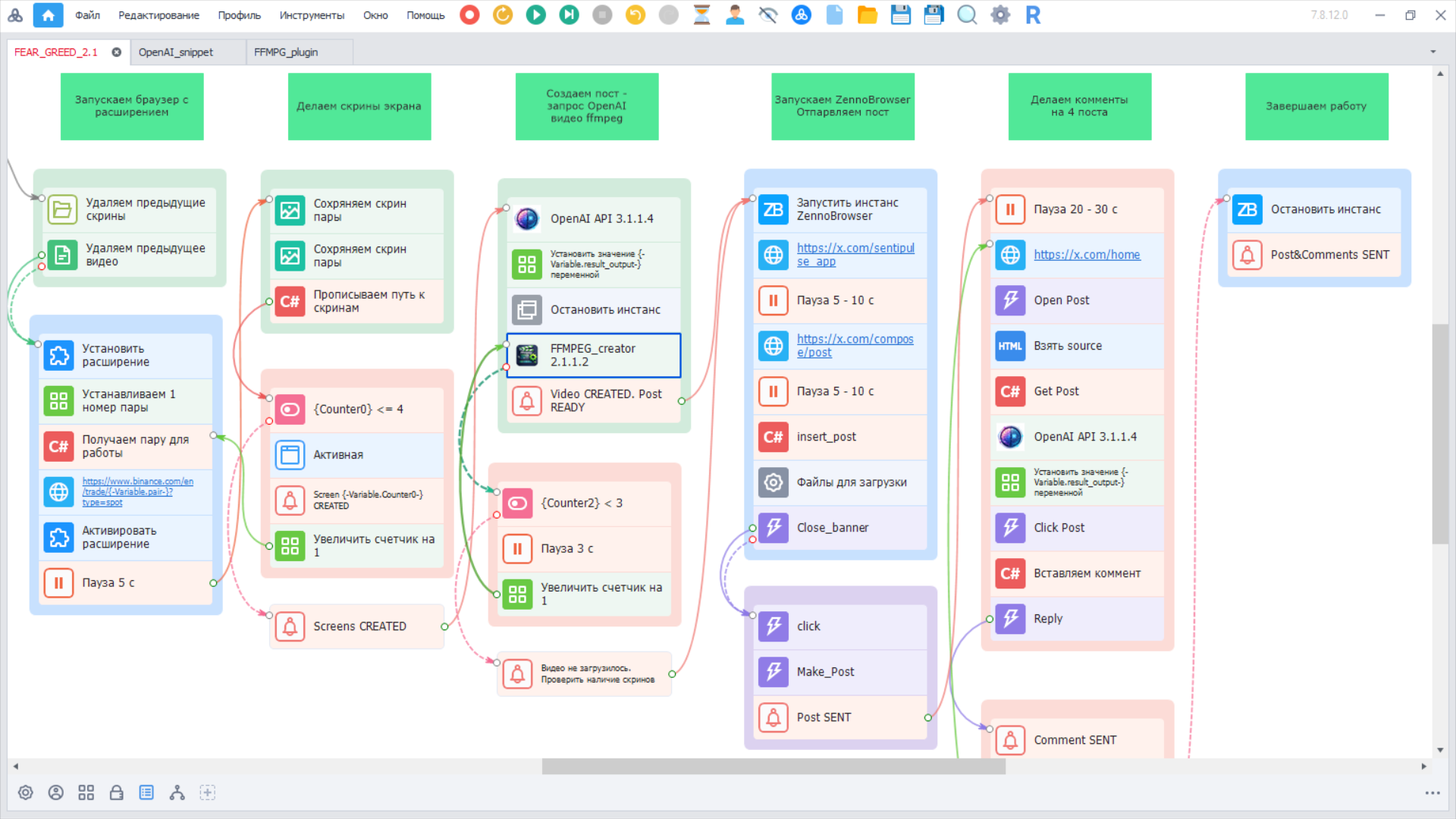Toggle the list view icon at bottom
The width and height of the screenshot is (1456, 819).
[x=146, y=792]
